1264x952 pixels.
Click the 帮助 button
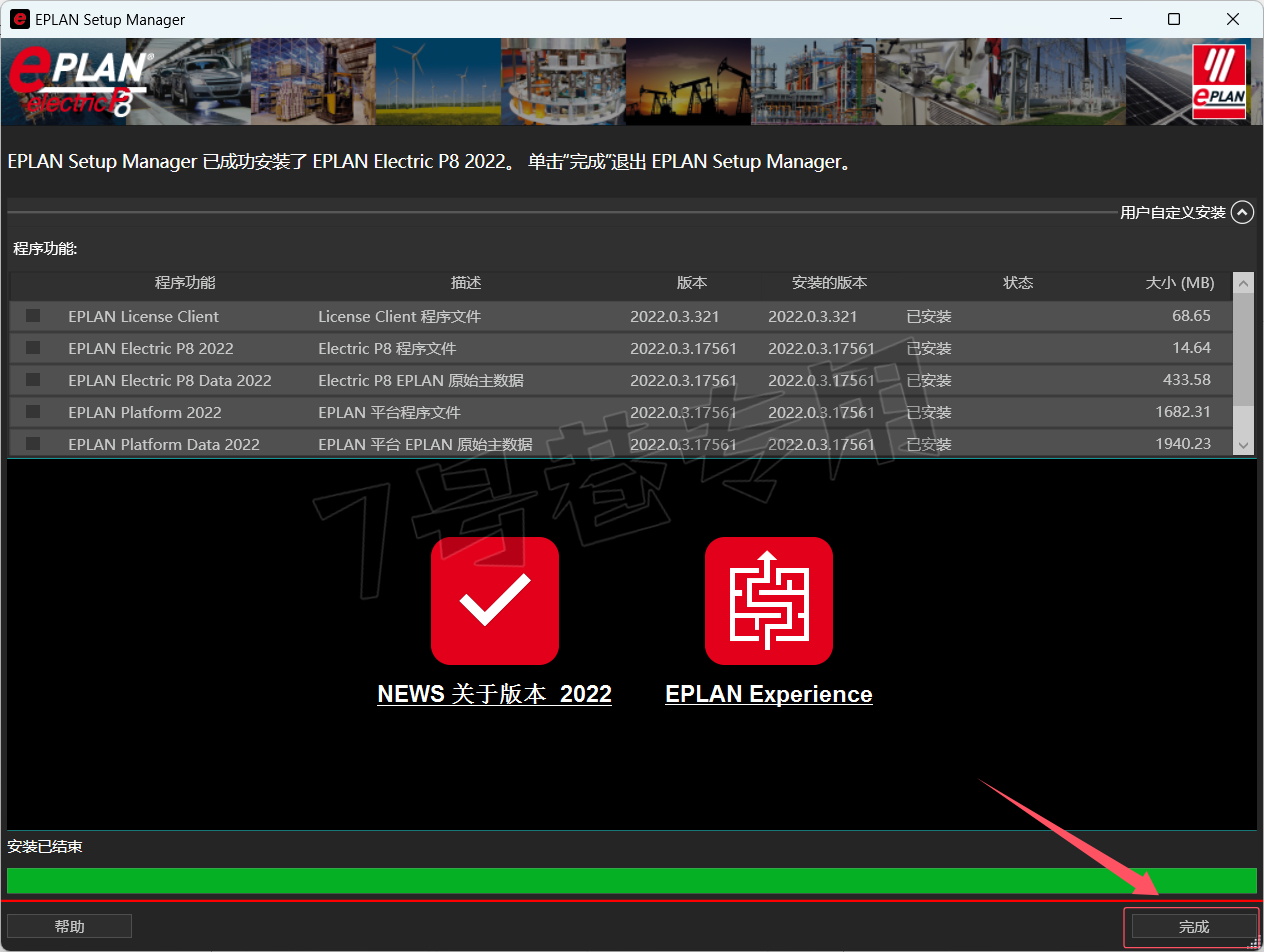(70, 927)
